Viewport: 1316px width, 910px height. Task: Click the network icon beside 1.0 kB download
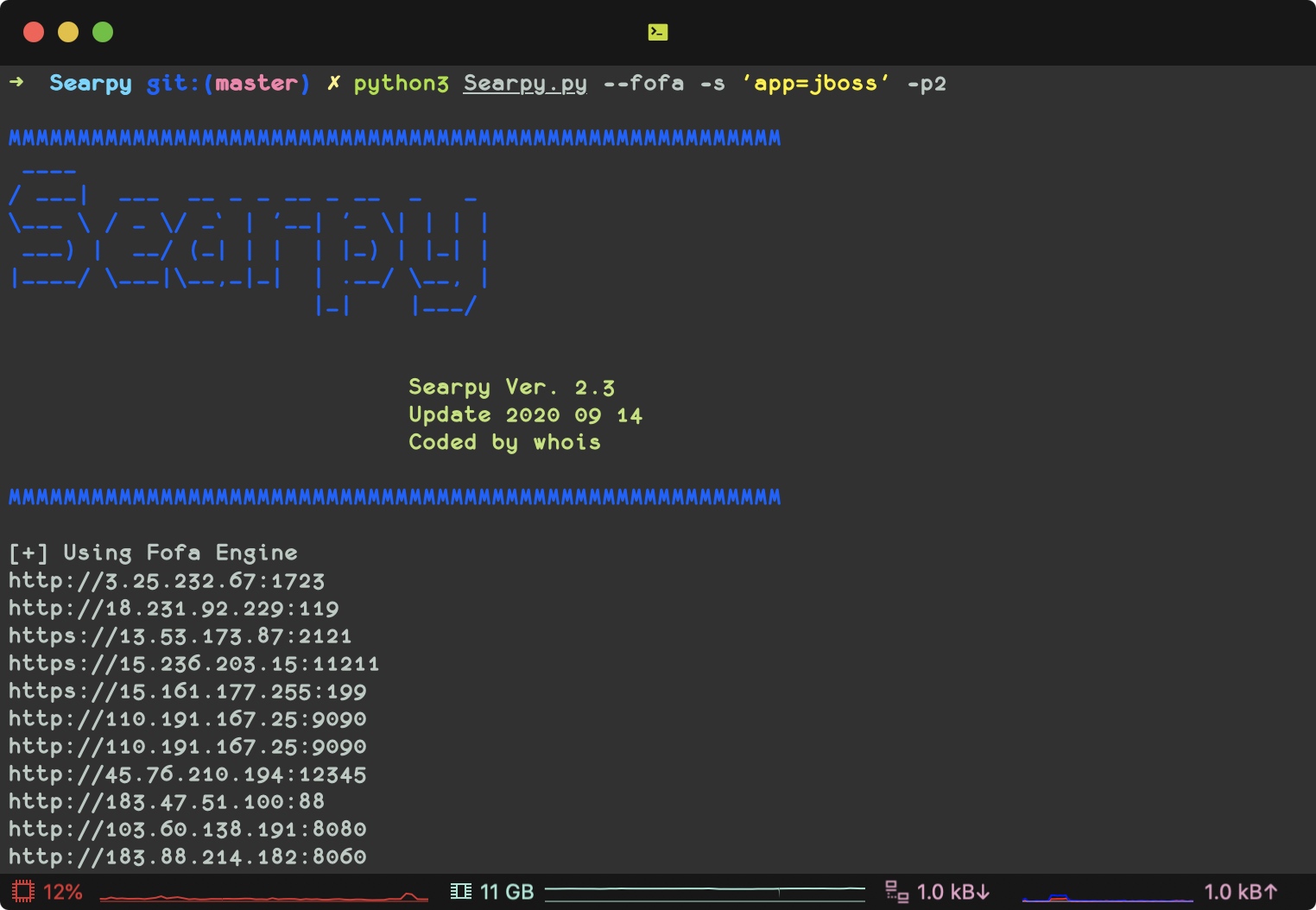tap(897, 891)
